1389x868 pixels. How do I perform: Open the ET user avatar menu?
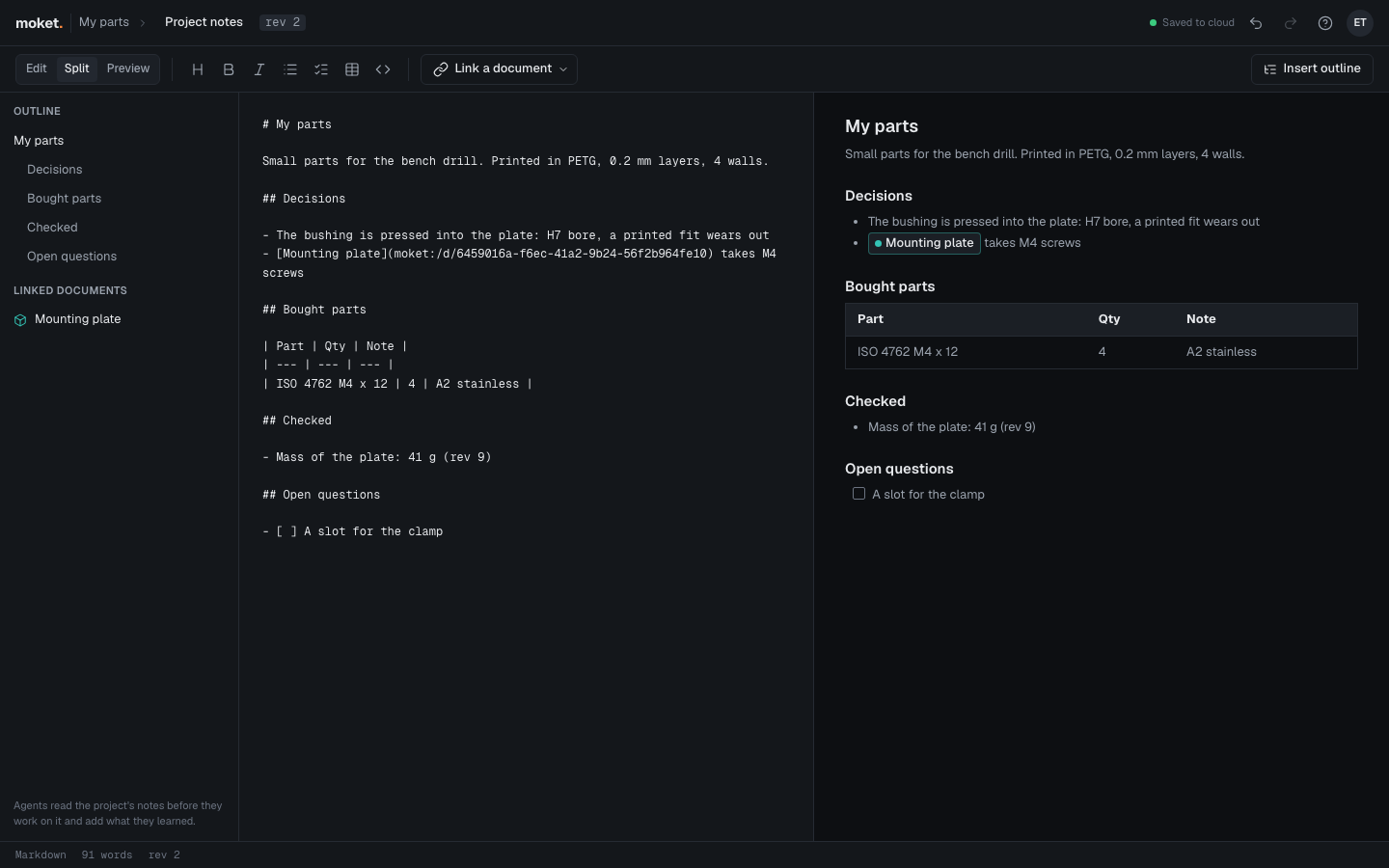(x=1360, y=23)
